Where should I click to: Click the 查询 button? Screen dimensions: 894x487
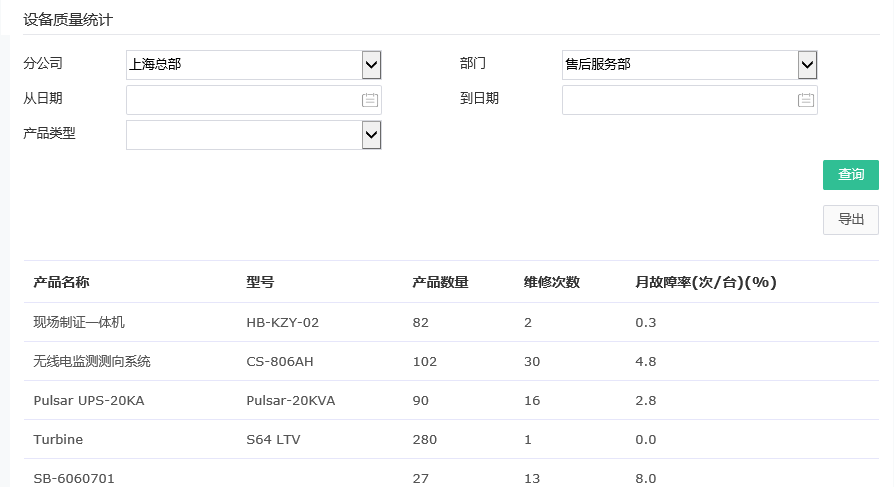tap(851, 174)
